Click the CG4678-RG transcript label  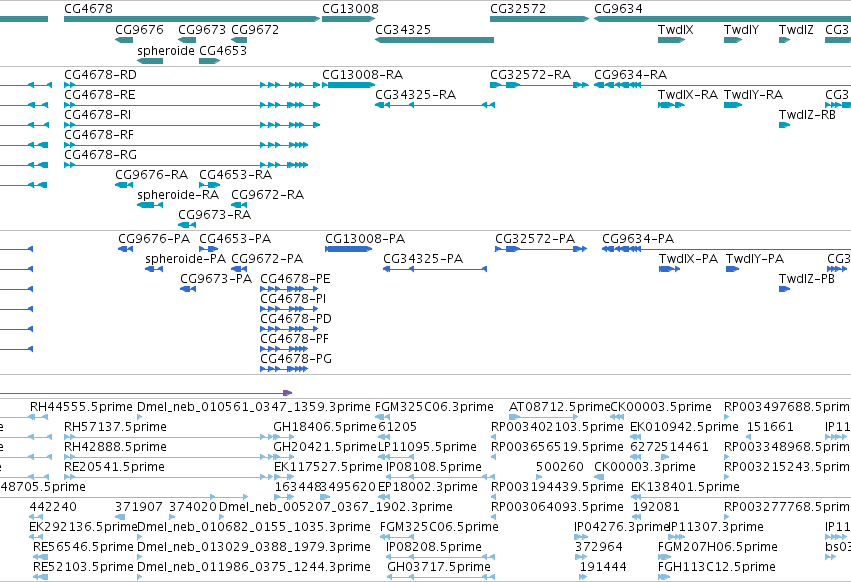pyautogui.click(x=100, y=155)
